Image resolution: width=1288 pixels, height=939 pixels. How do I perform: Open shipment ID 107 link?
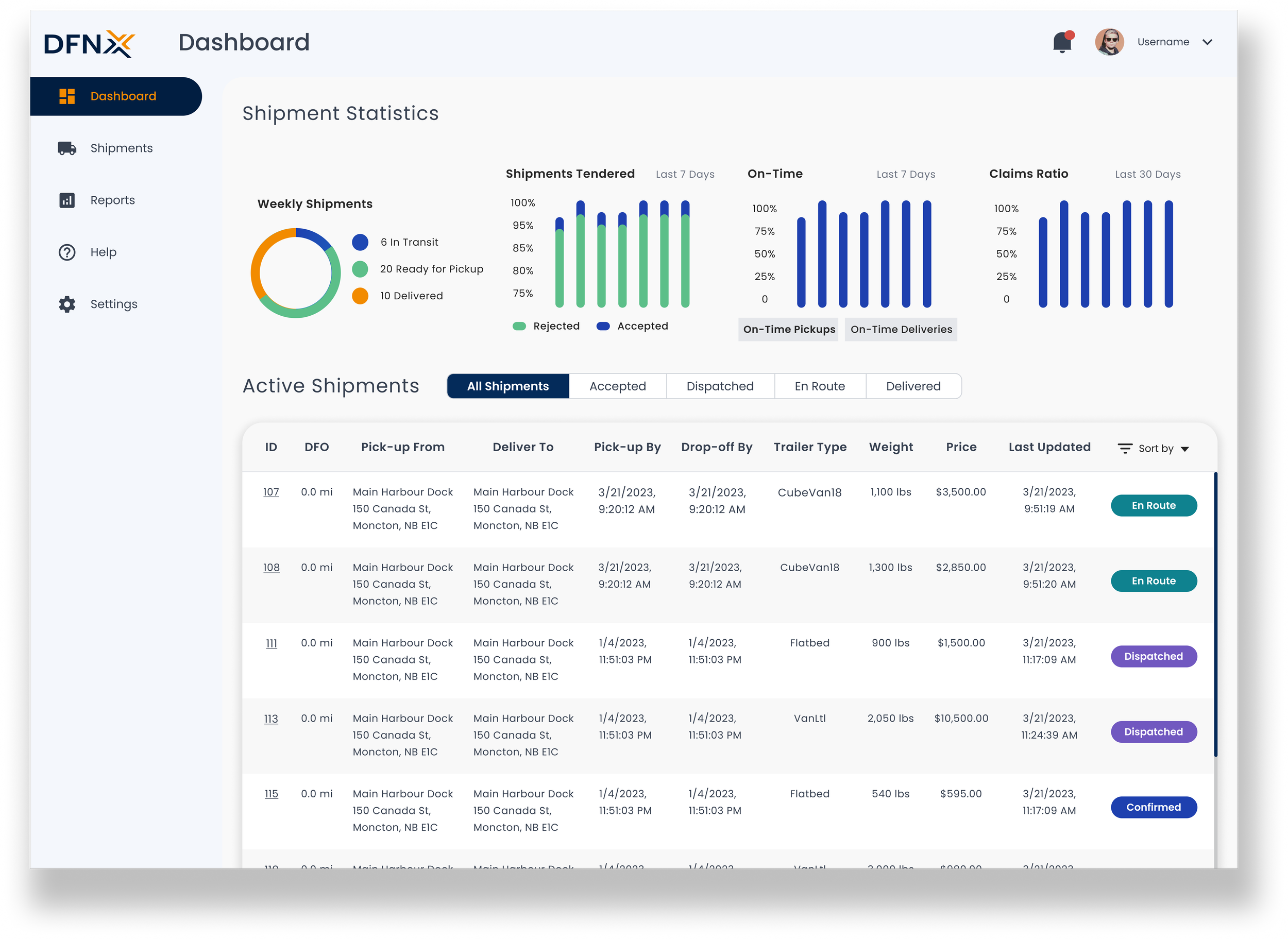tap(271, 492)
